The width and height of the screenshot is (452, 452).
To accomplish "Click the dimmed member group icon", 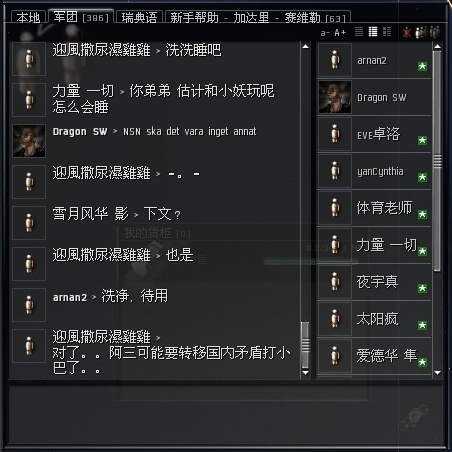I will [x=435, y=32].
